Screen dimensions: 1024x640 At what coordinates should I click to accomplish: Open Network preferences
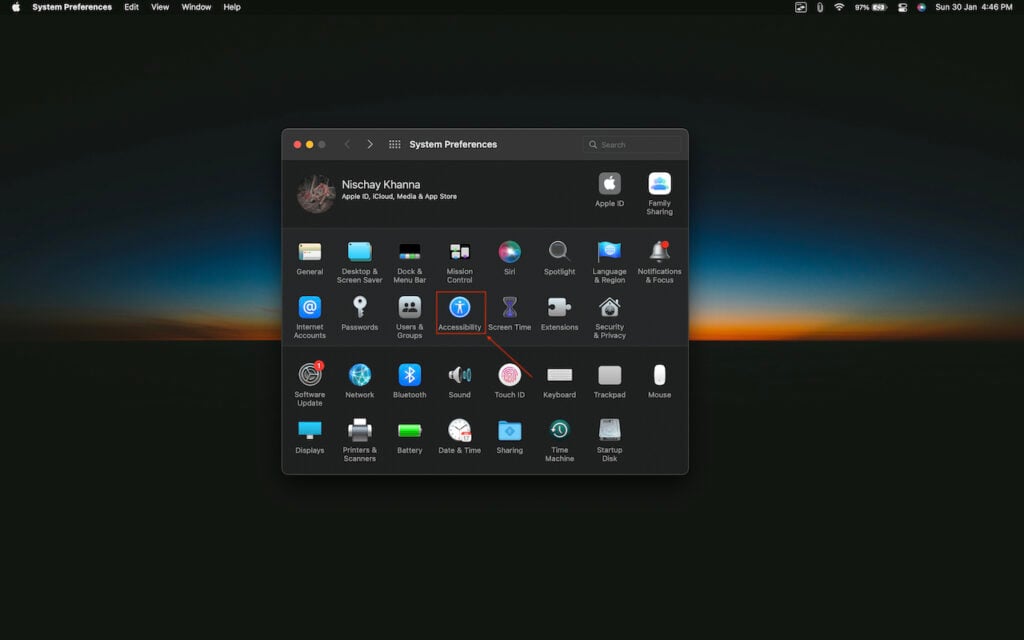[360, 382]
